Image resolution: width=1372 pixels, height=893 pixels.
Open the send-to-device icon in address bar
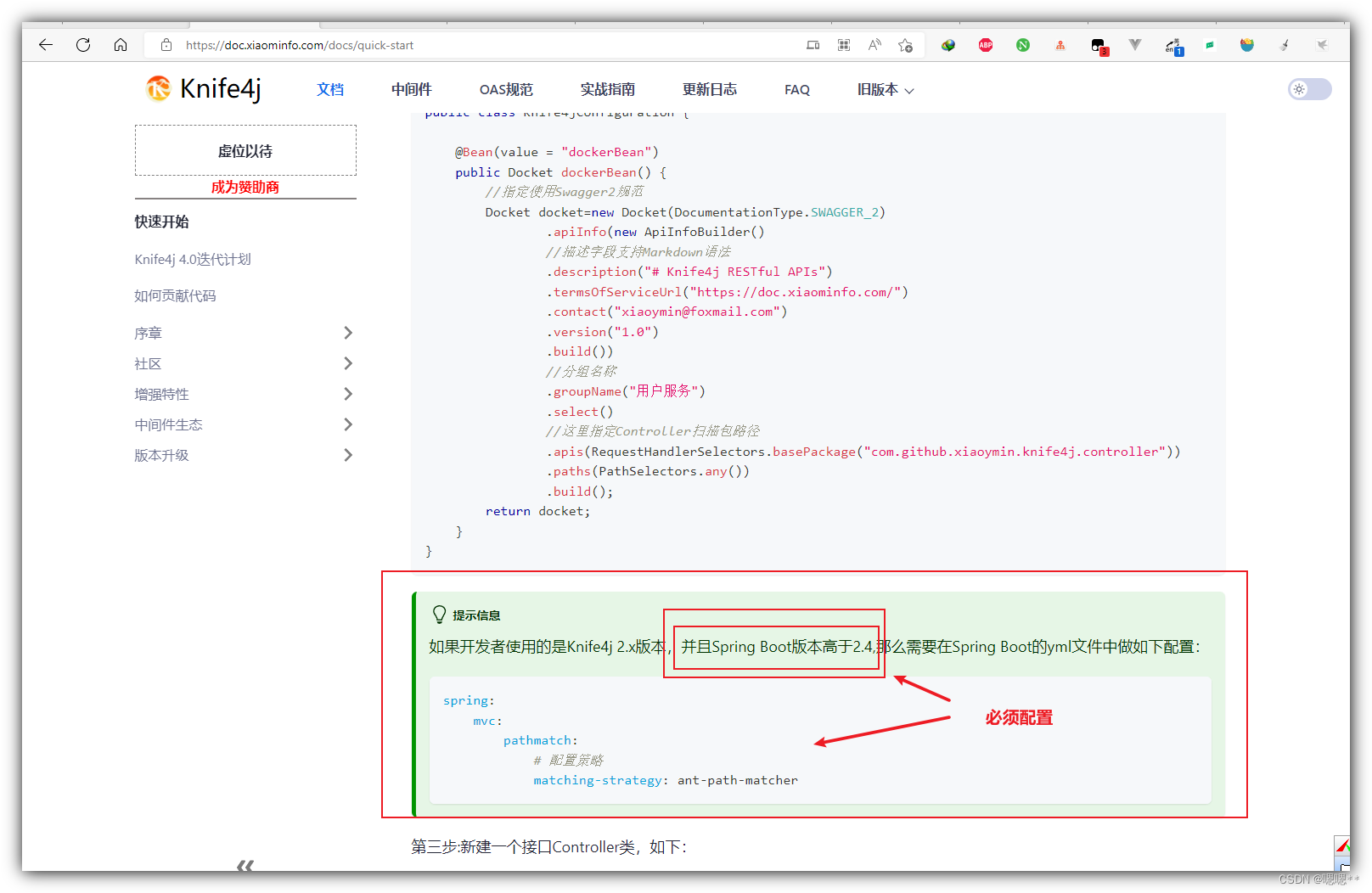(x=813, y=45)
